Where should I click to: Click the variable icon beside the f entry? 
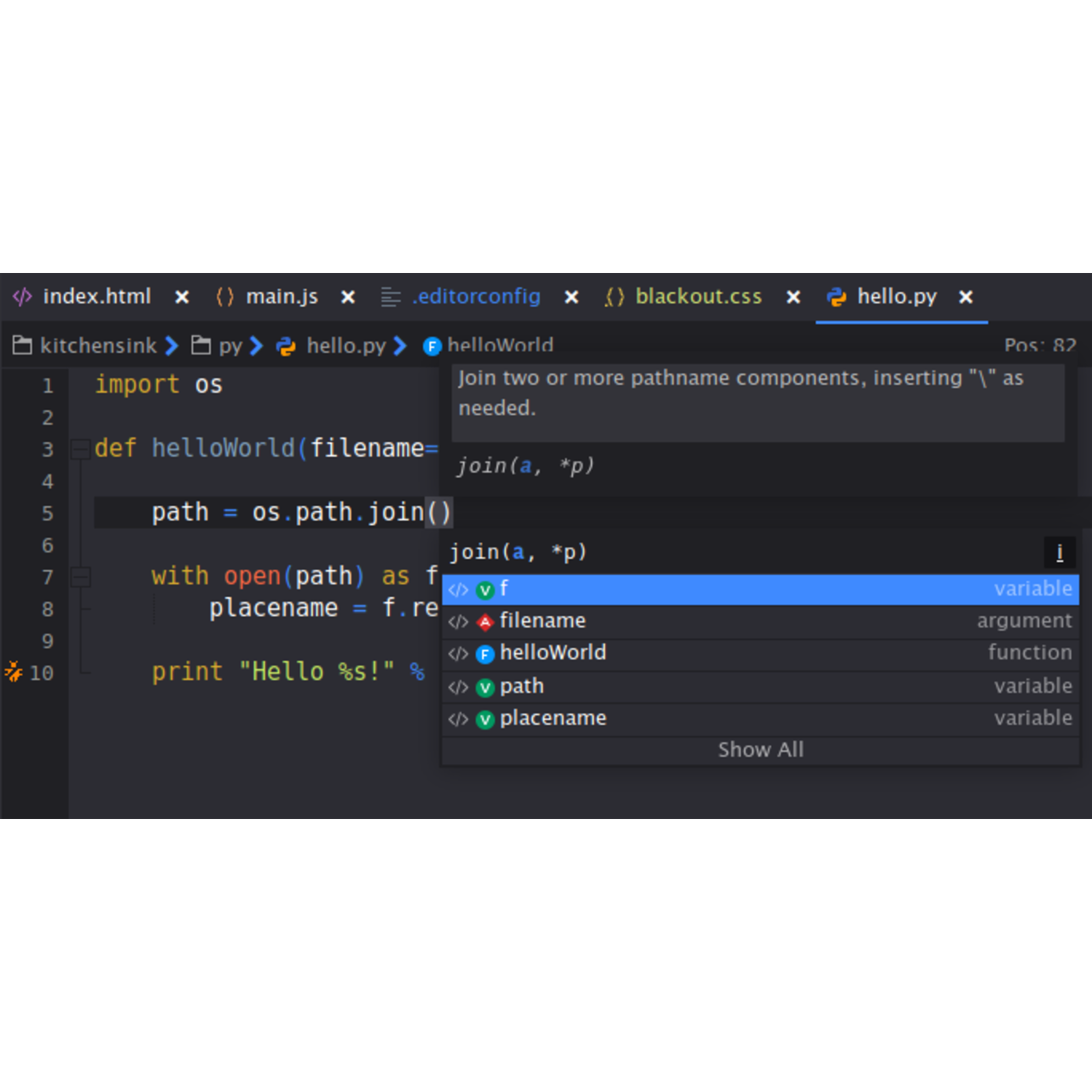(x=485, y=589)
